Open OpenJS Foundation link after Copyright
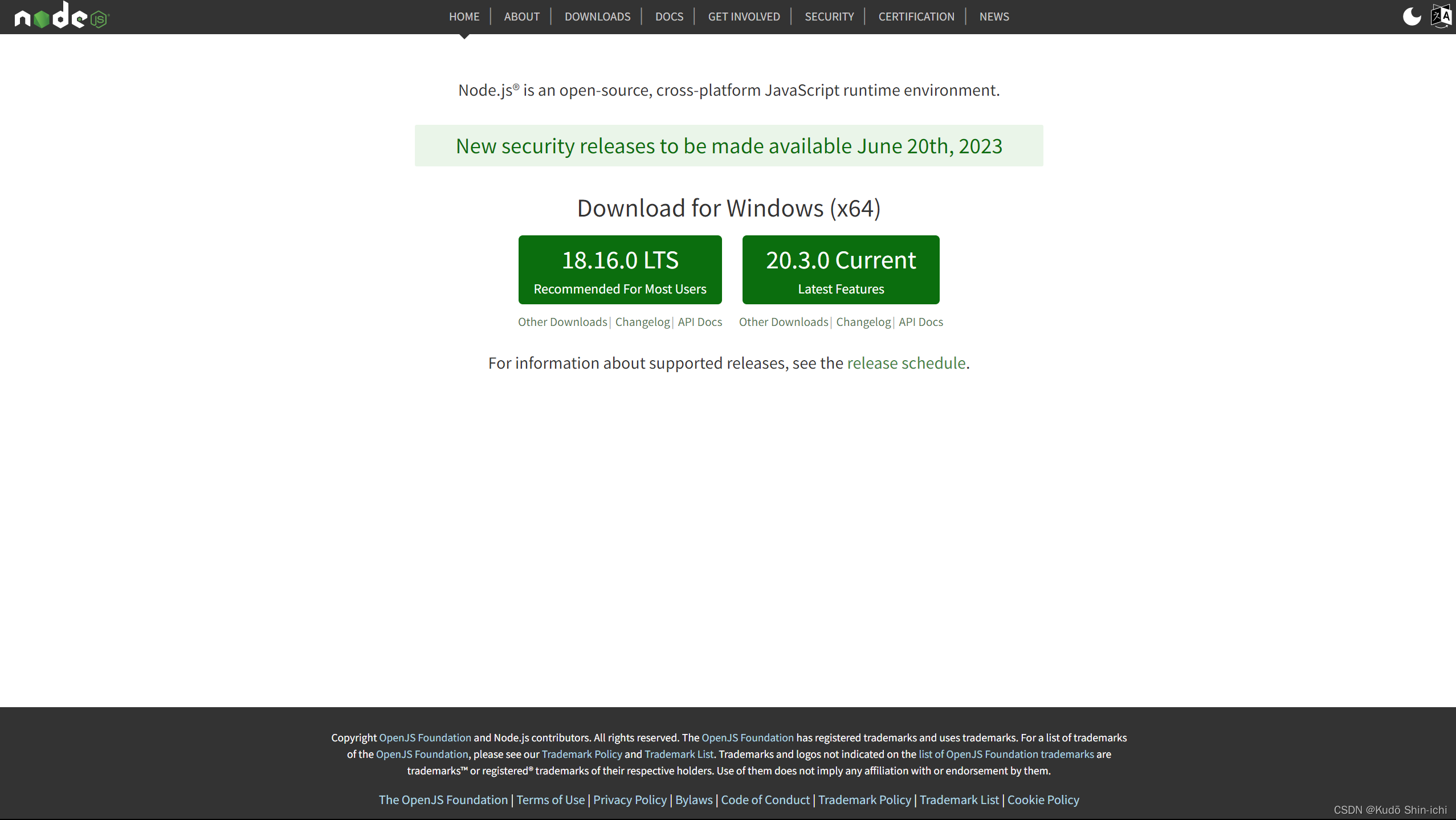The image size is (1456, 820). point(425,737)
